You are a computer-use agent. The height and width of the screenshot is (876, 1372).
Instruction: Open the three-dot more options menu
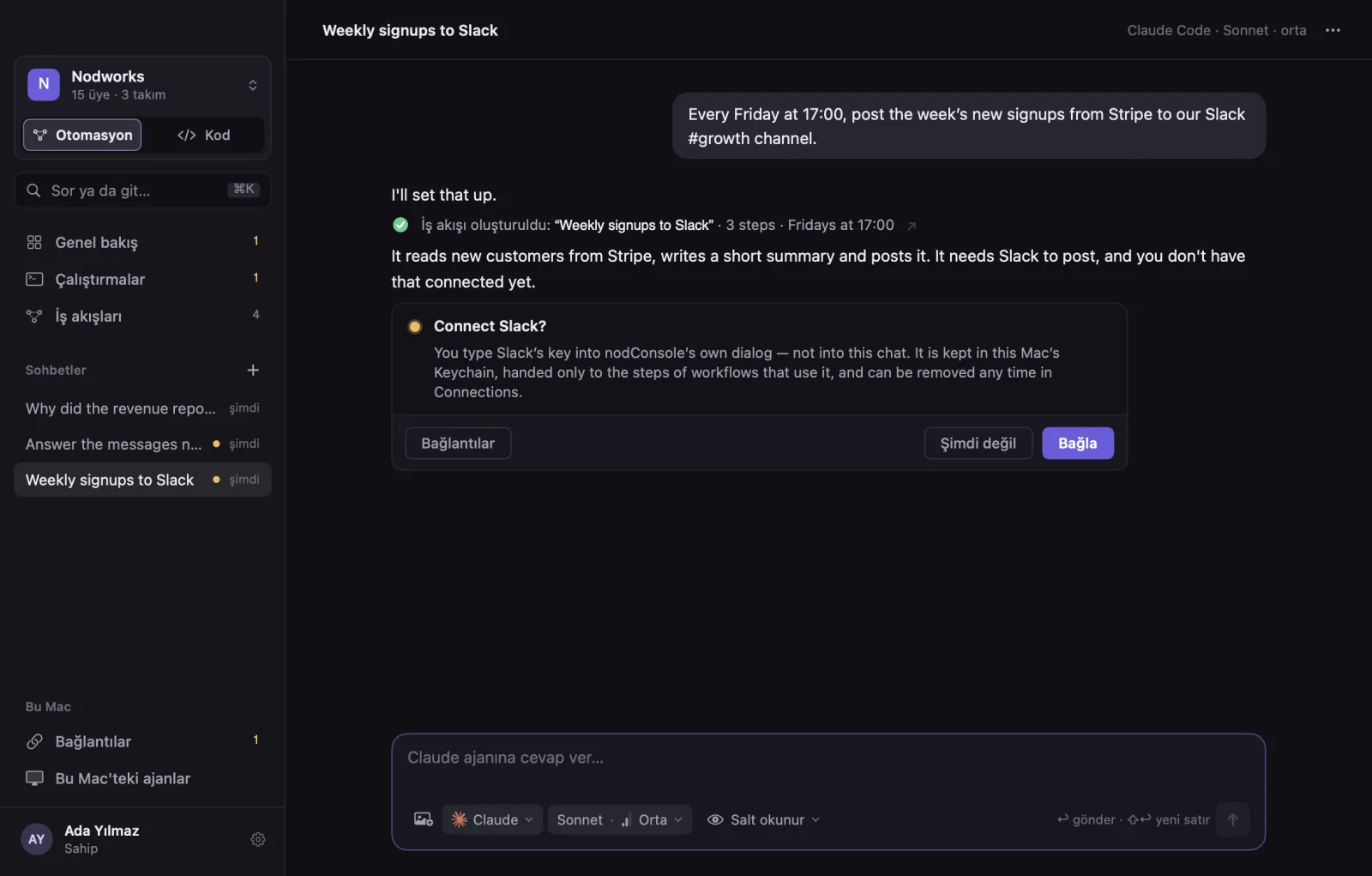(1333, 30)
